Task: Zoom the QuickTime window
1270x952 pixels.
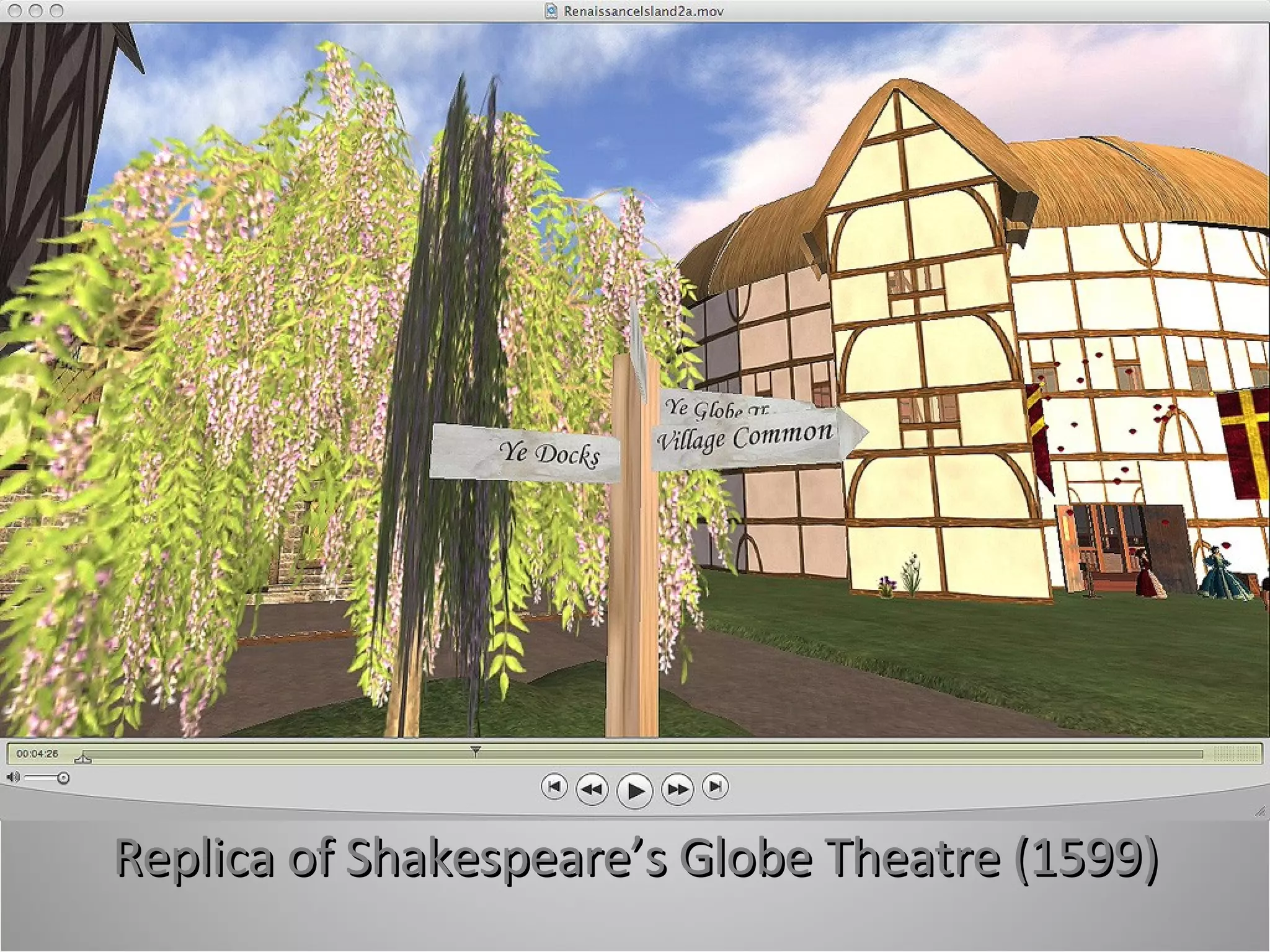Action: 56,11
